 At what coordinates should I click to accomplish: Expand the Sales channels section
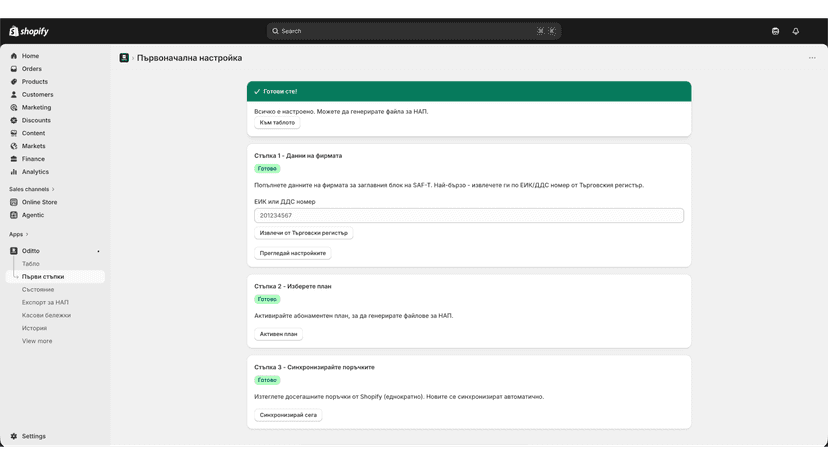coord(32,189)
